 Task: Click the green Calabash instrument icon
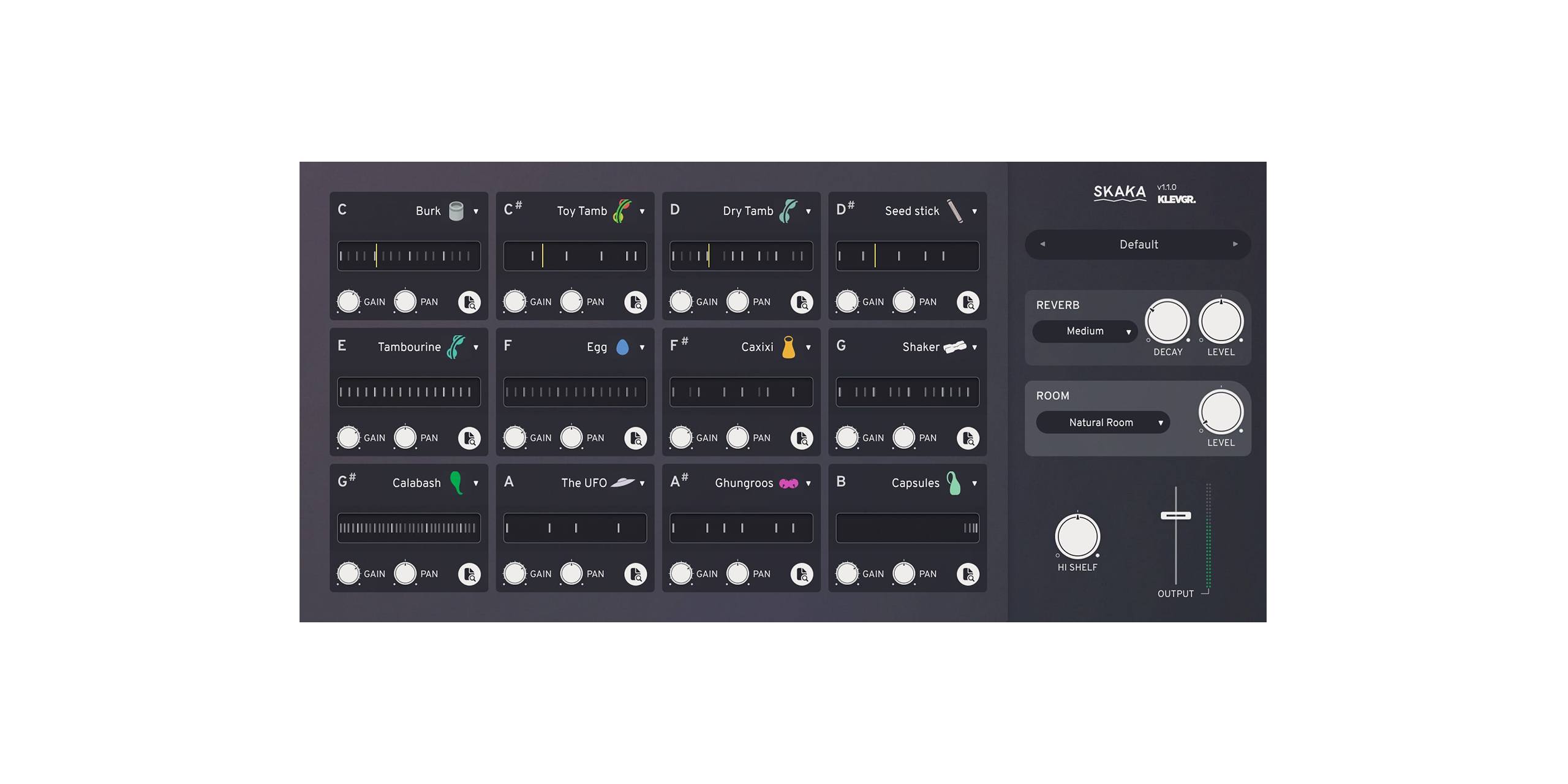(x=456, y=482)
